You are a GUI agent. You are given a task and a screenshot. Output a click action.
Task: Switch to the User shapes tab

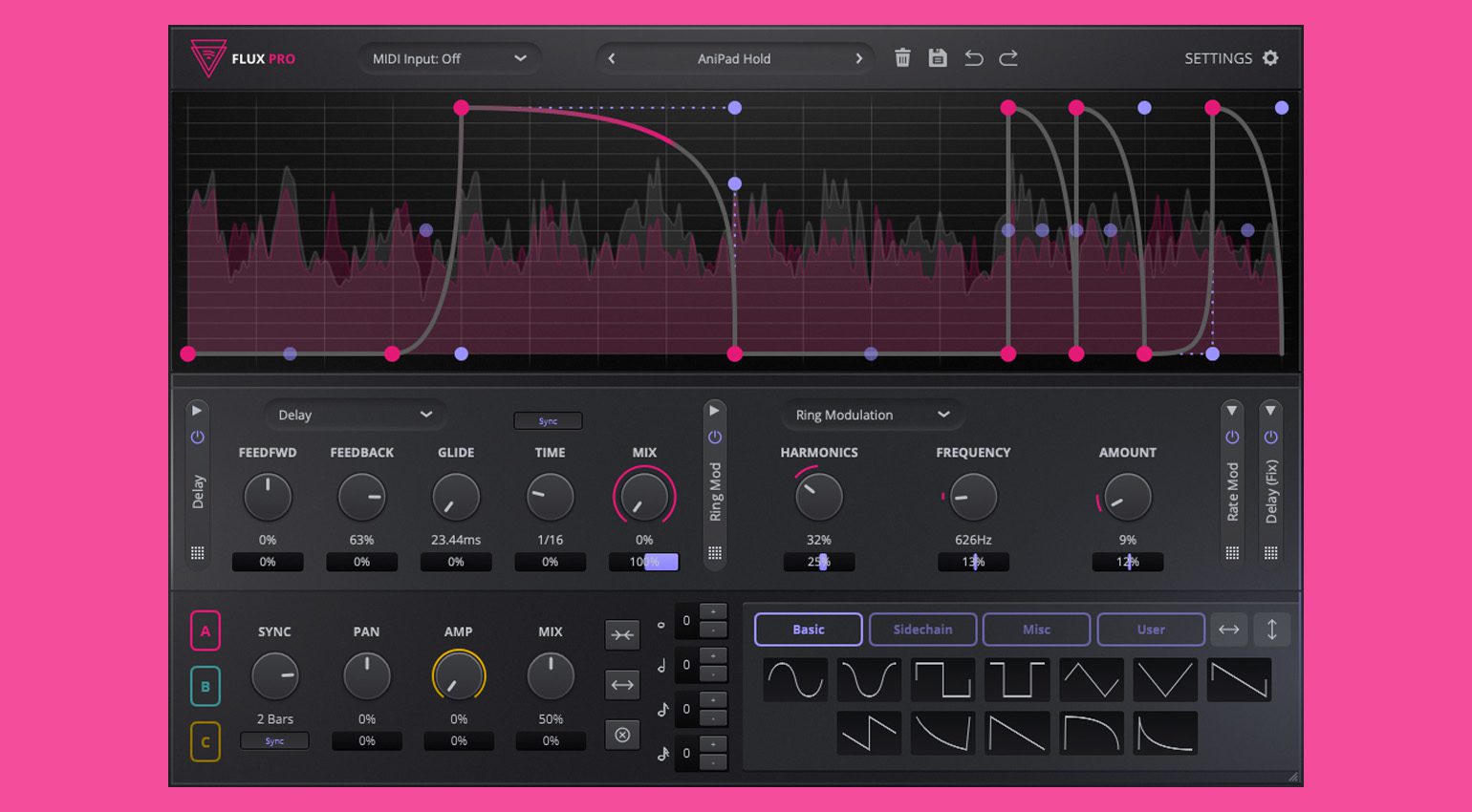(x=1151, y=630)
